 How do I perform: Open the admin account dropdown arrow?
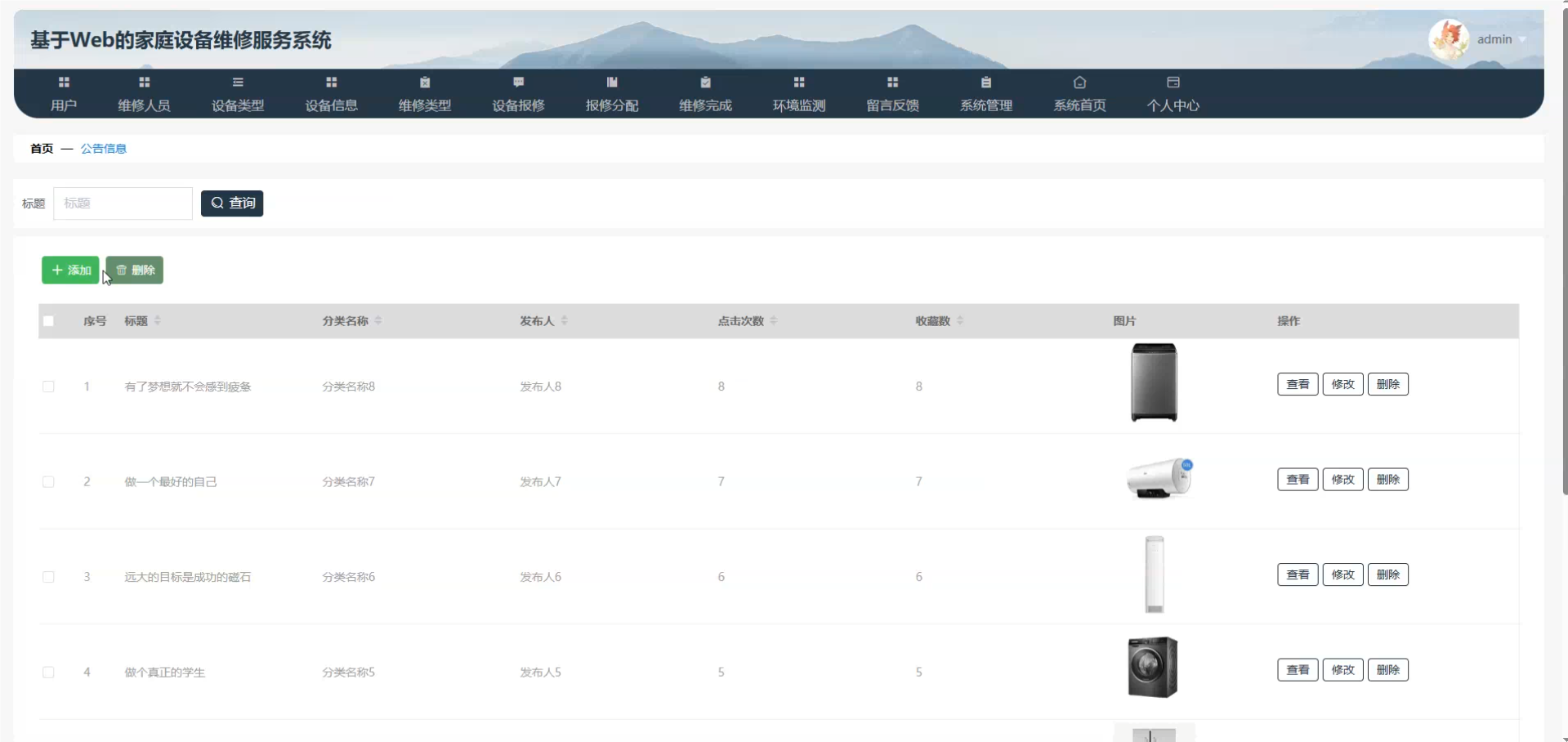click(1522, 40)
